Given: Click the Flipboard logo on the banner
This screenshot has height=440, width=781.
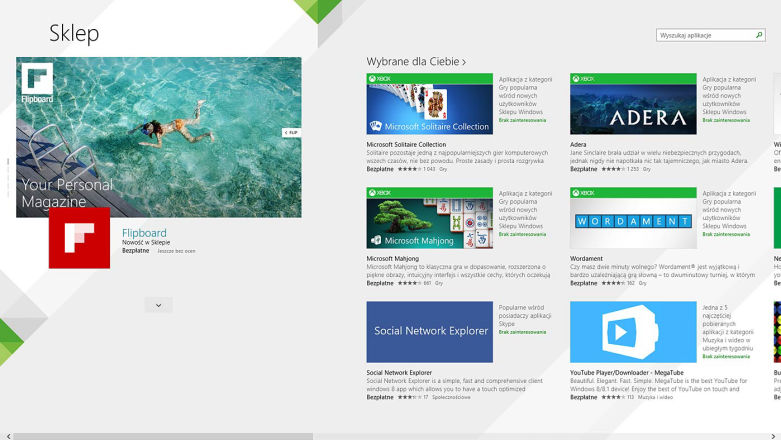Looking at the screenshot, I should 37,83.
